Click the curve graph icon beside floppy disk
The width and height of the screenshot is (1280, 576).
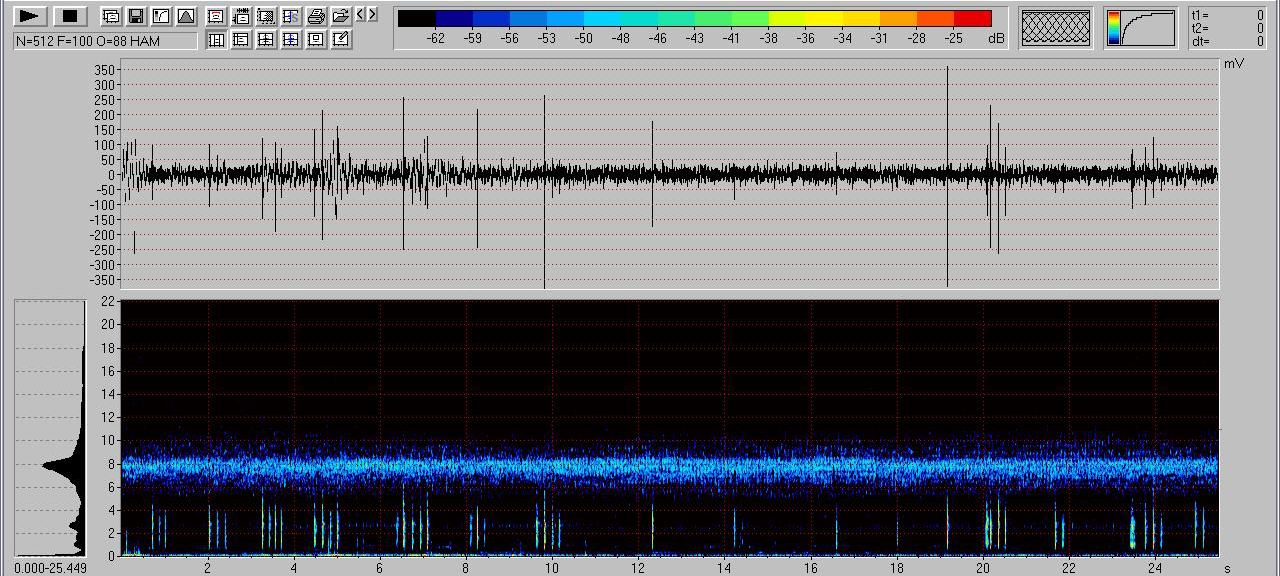point(161,16)
